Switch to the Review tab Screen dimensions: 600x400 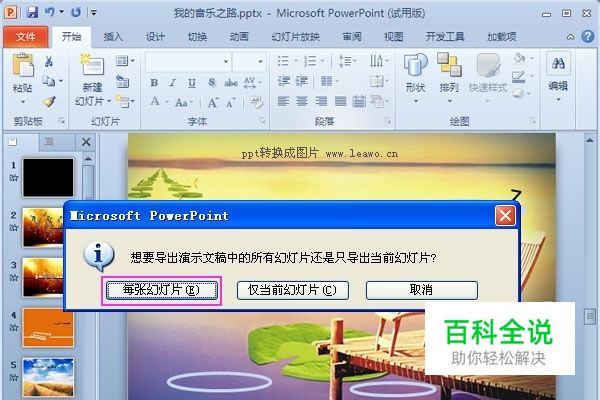pos(352,37)
